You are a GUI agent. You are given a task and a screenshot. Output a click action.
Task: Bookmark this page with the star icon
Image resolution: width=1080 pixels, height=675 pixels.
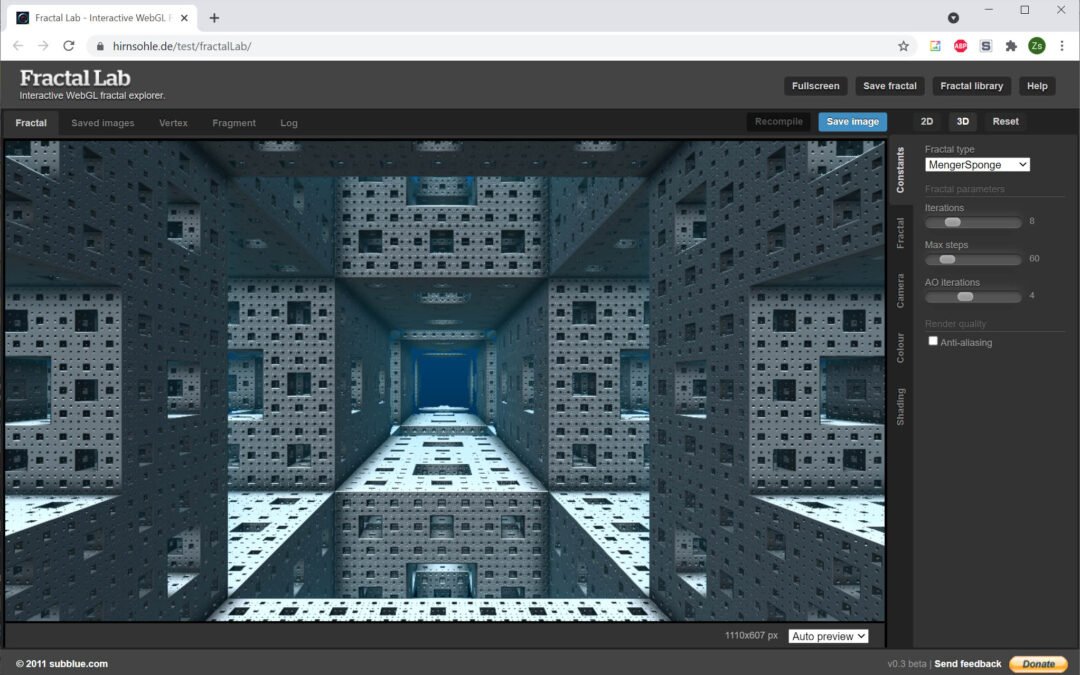point(903,46)
